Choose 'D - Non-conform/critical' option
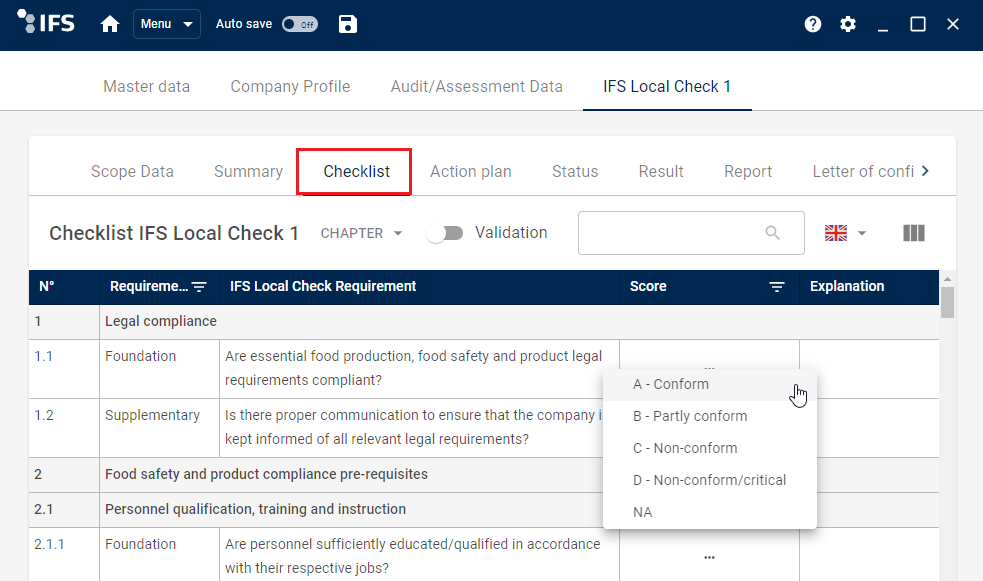This screenshot has width=983, height=581. coord(709,480)
